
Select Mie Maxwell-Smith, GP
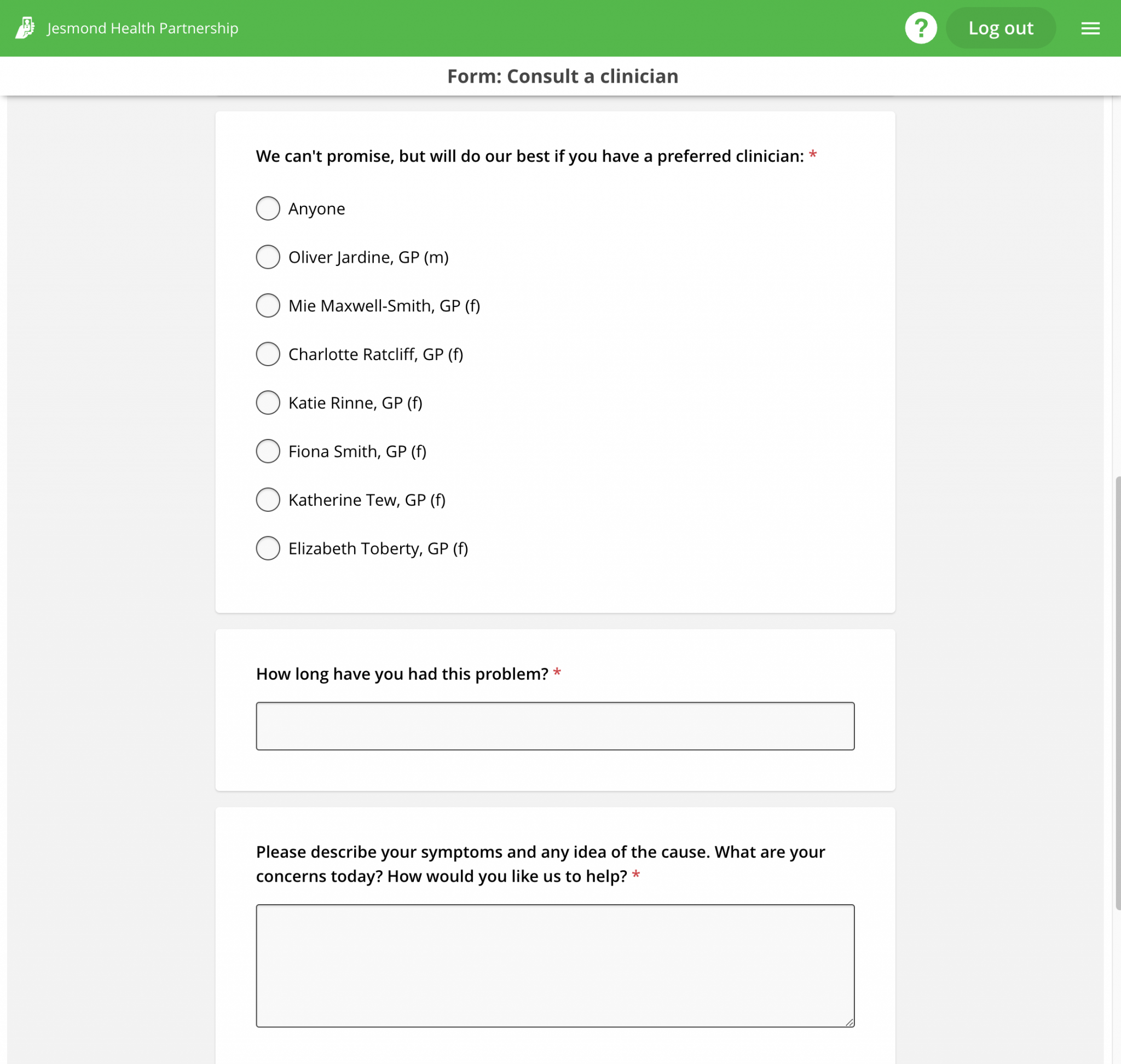point(268,306)
